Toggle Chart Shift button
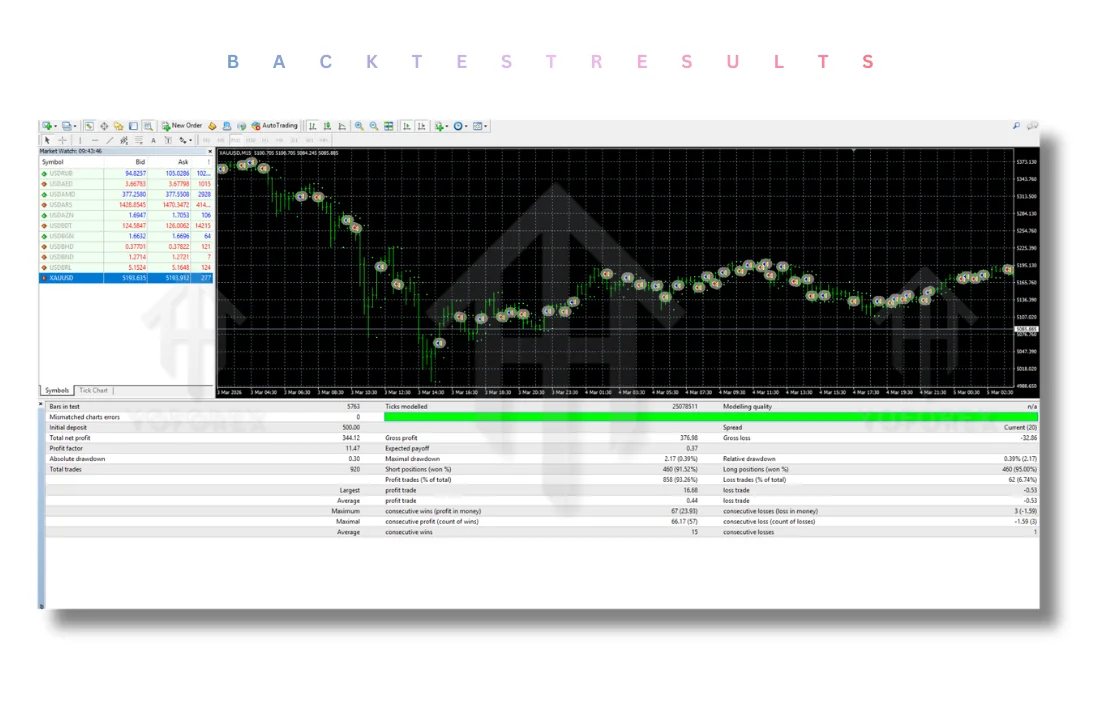The width and height of the screenshot is (1100, 720). 422,126
